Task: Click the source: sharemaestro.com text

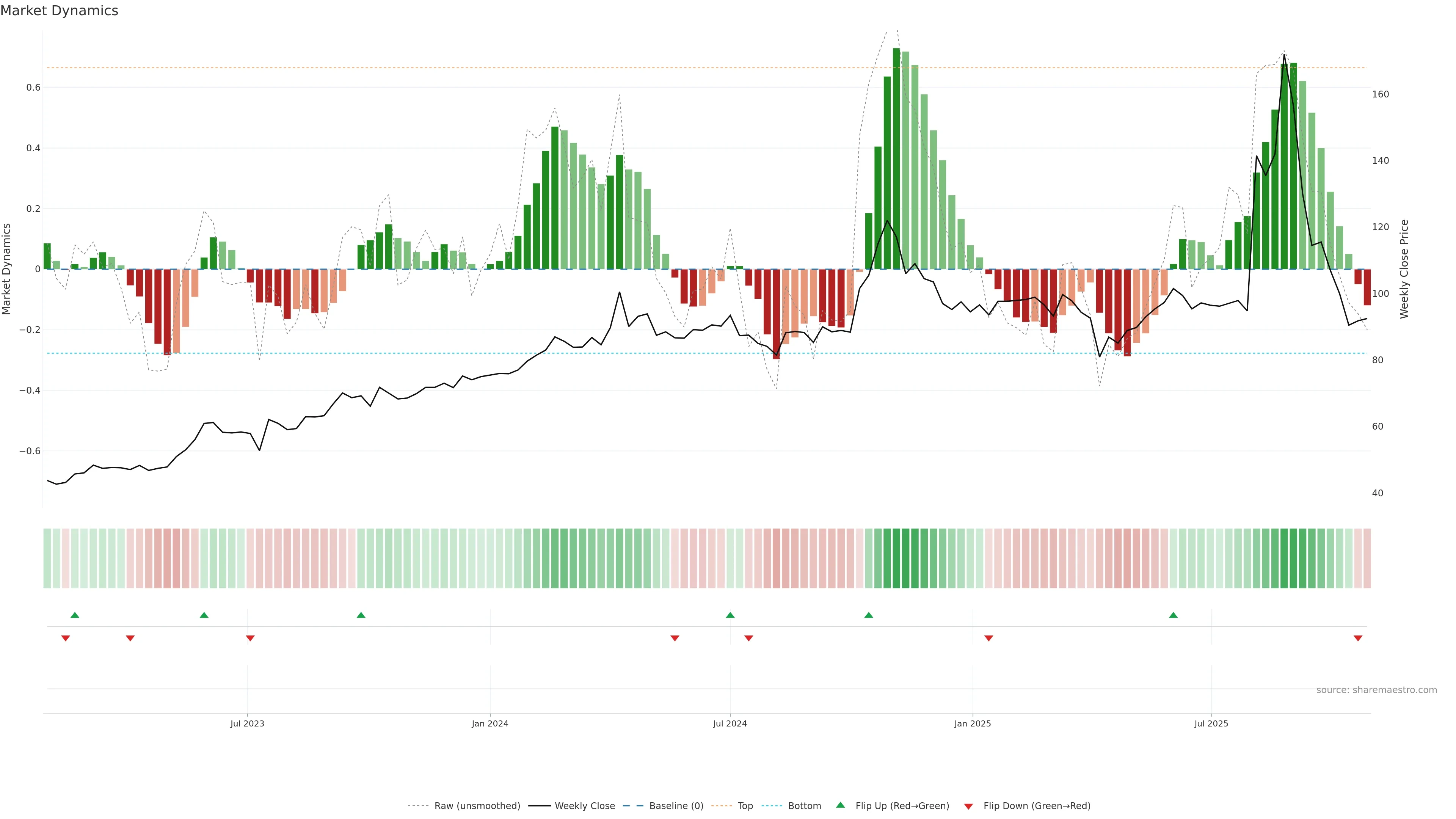Action: (x=1376, y=690)
